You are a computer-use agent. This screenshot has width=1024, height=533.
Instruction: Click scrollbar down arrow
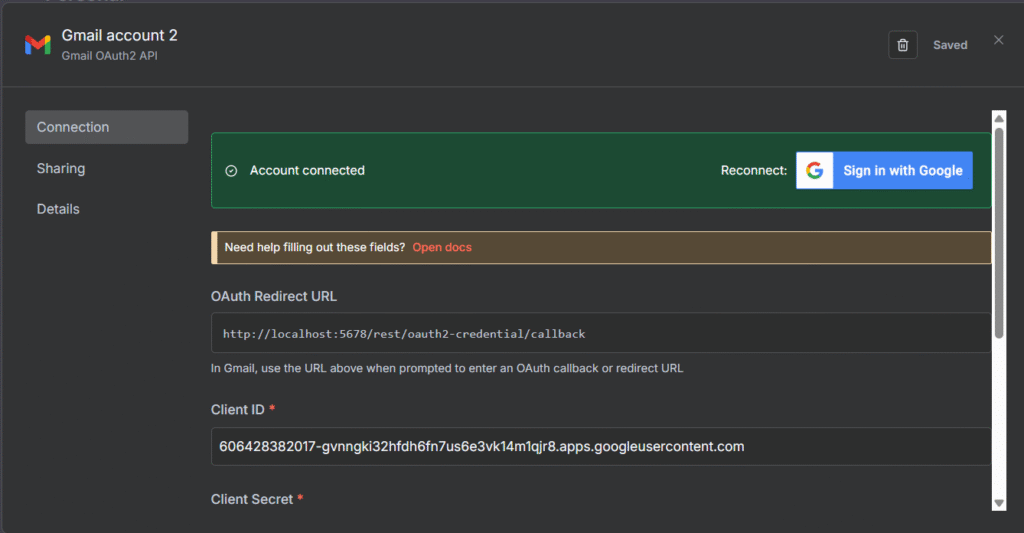998,503
